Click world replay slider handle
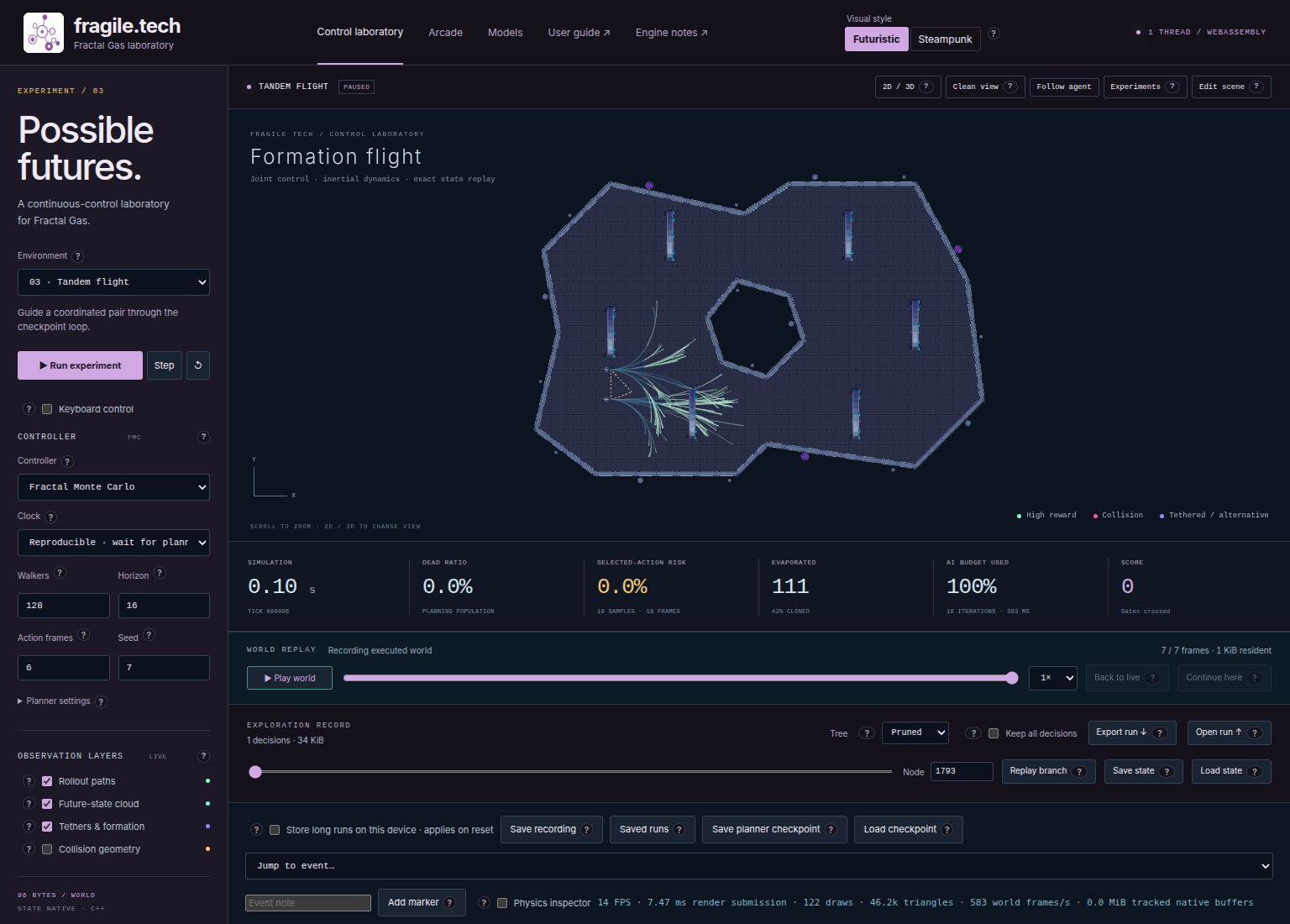 coord(1012,678)
